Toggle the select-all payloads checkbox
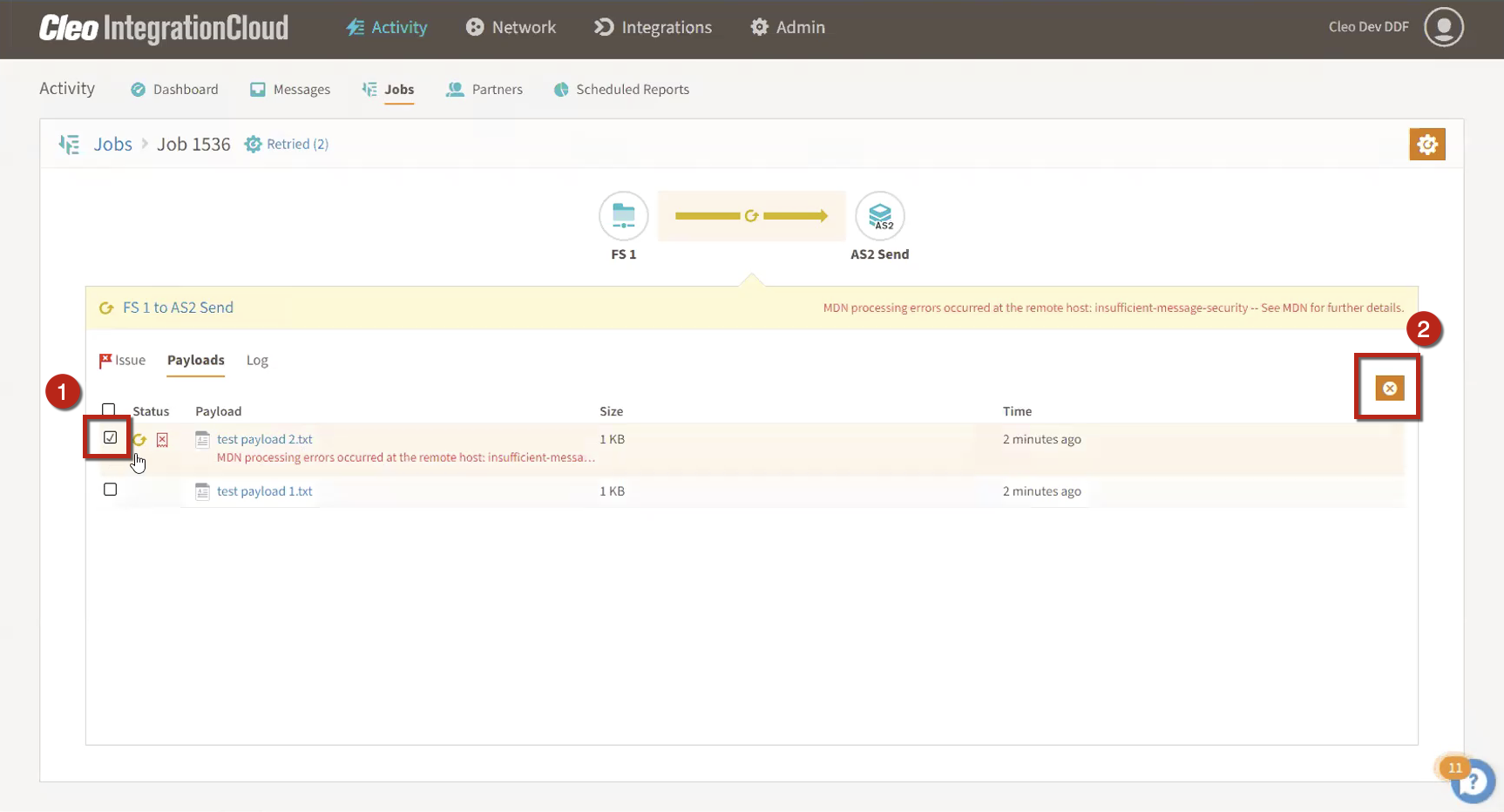1504x812 pixels. [x=108, y=409]
